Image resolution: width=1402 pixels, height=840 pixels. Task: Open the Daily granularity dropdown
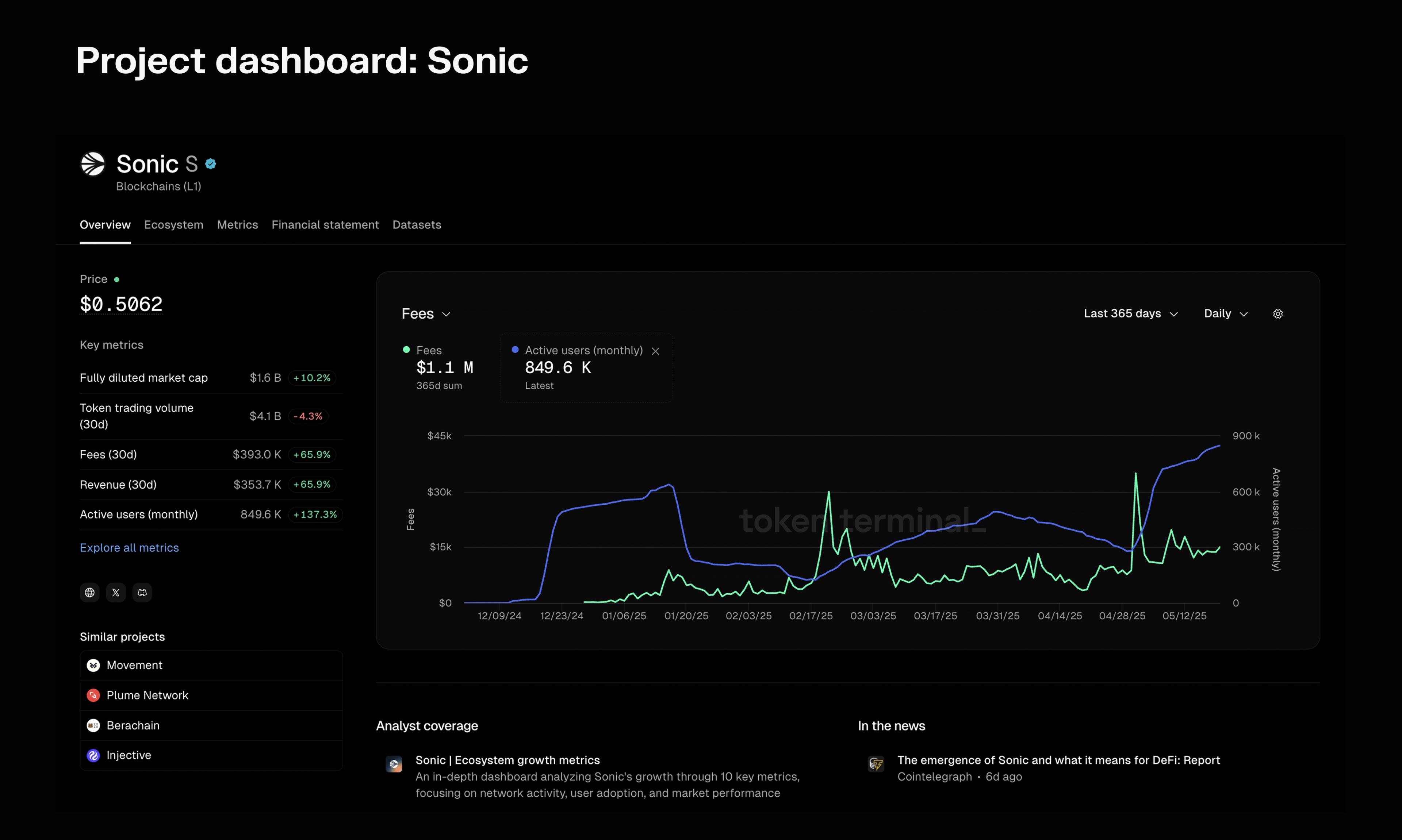[1225, 313]
